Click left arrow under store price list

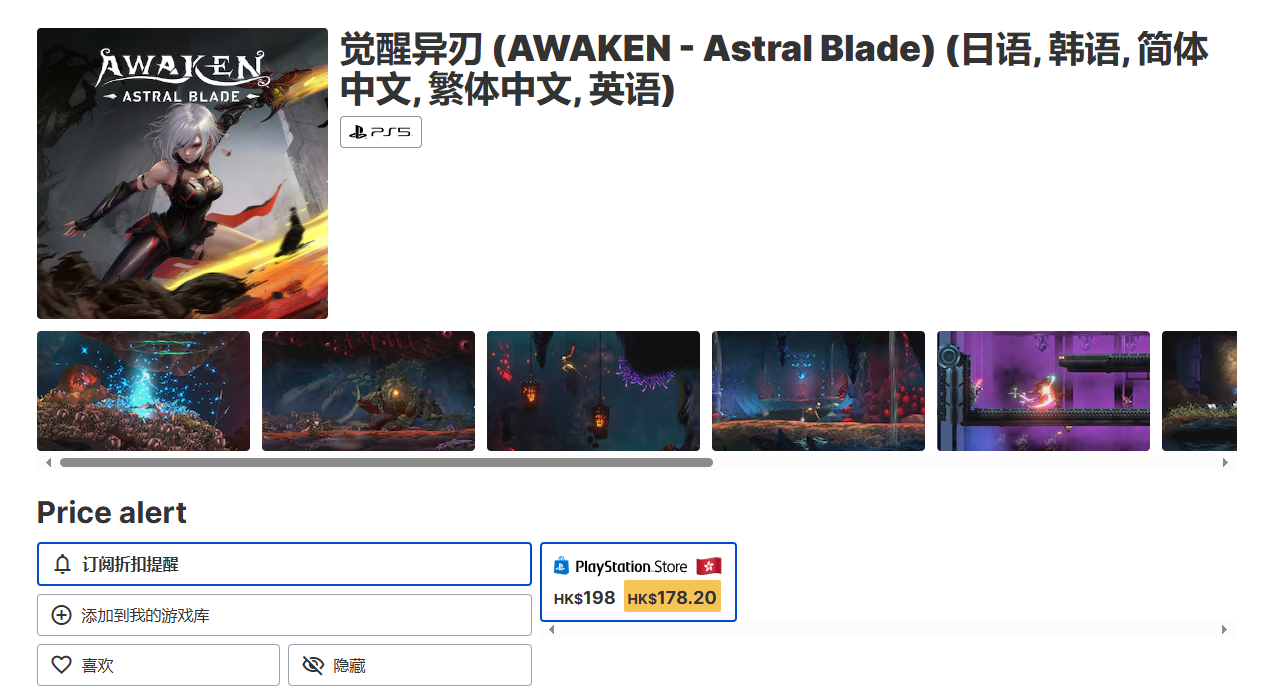[x=552, y=629]
